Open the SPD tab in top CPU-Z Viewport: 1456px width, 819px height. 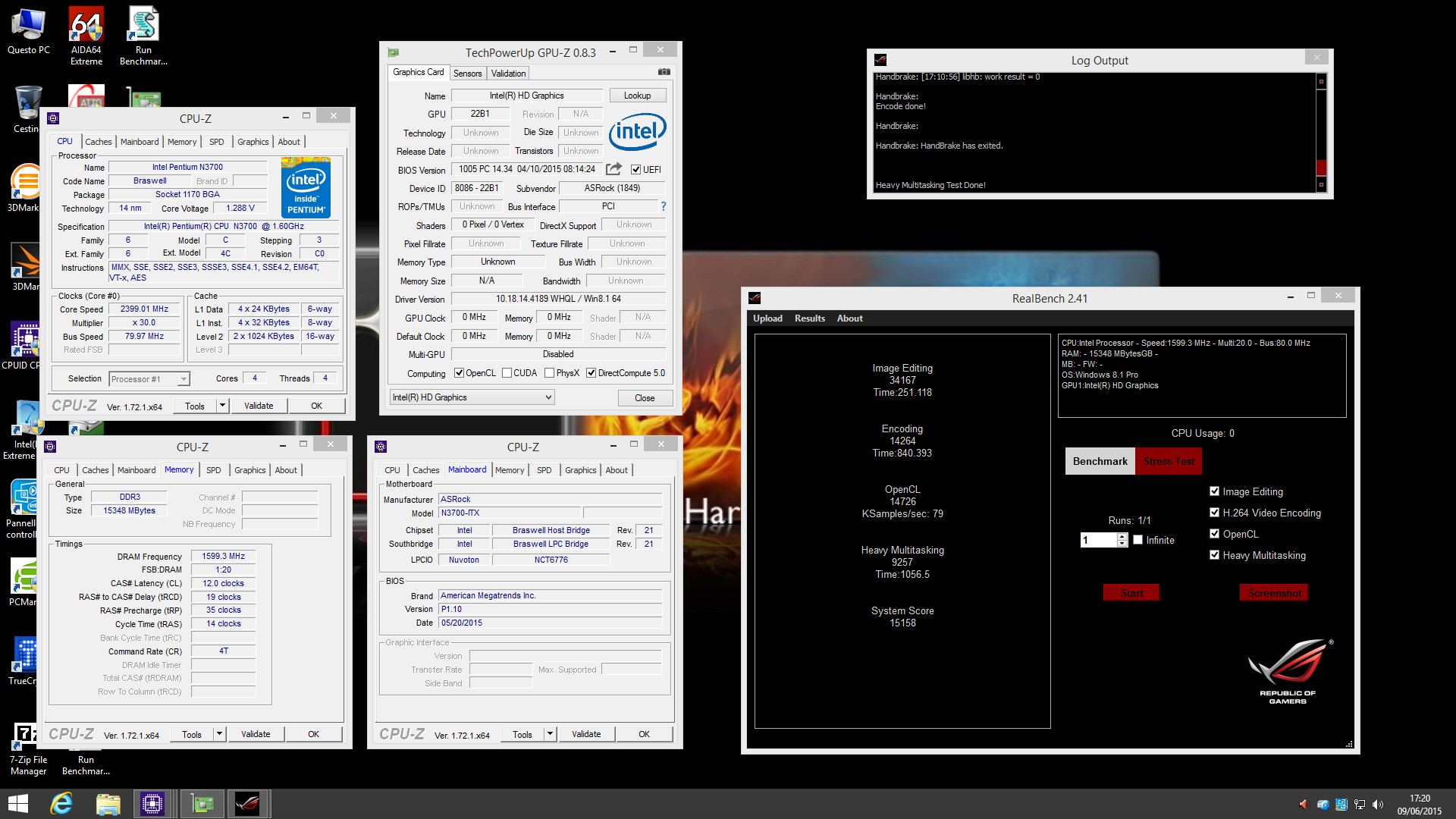[x=217, y=142]
